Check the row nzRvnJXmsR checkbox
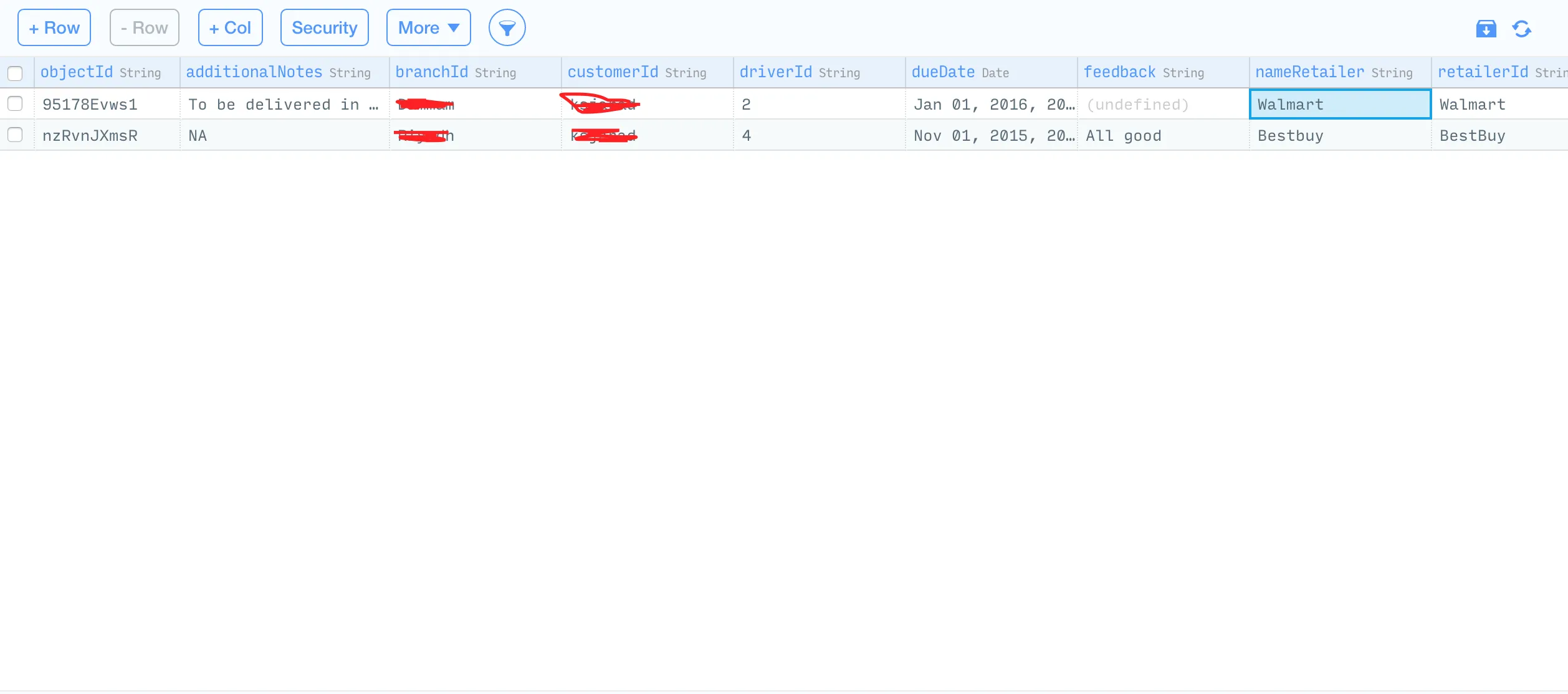1568x694 pixels. 15,135
